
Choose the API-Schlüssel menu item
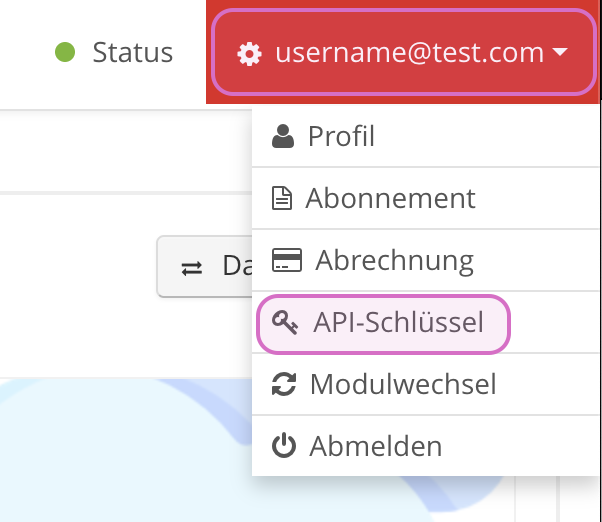tap(398, 323)
